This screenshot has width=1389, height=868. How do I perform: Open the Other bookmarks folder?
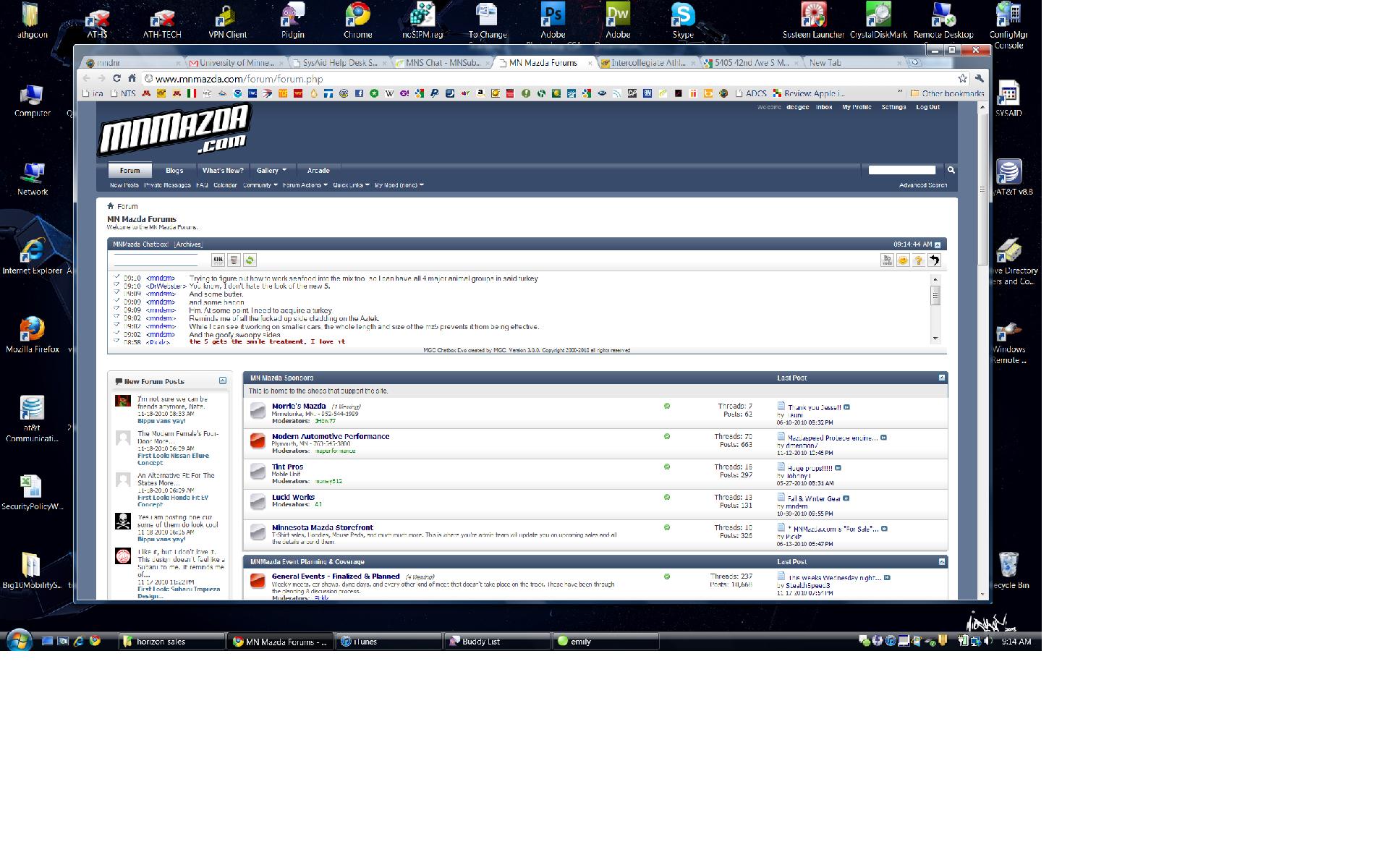pyautogui.click(x=947, y=93)
